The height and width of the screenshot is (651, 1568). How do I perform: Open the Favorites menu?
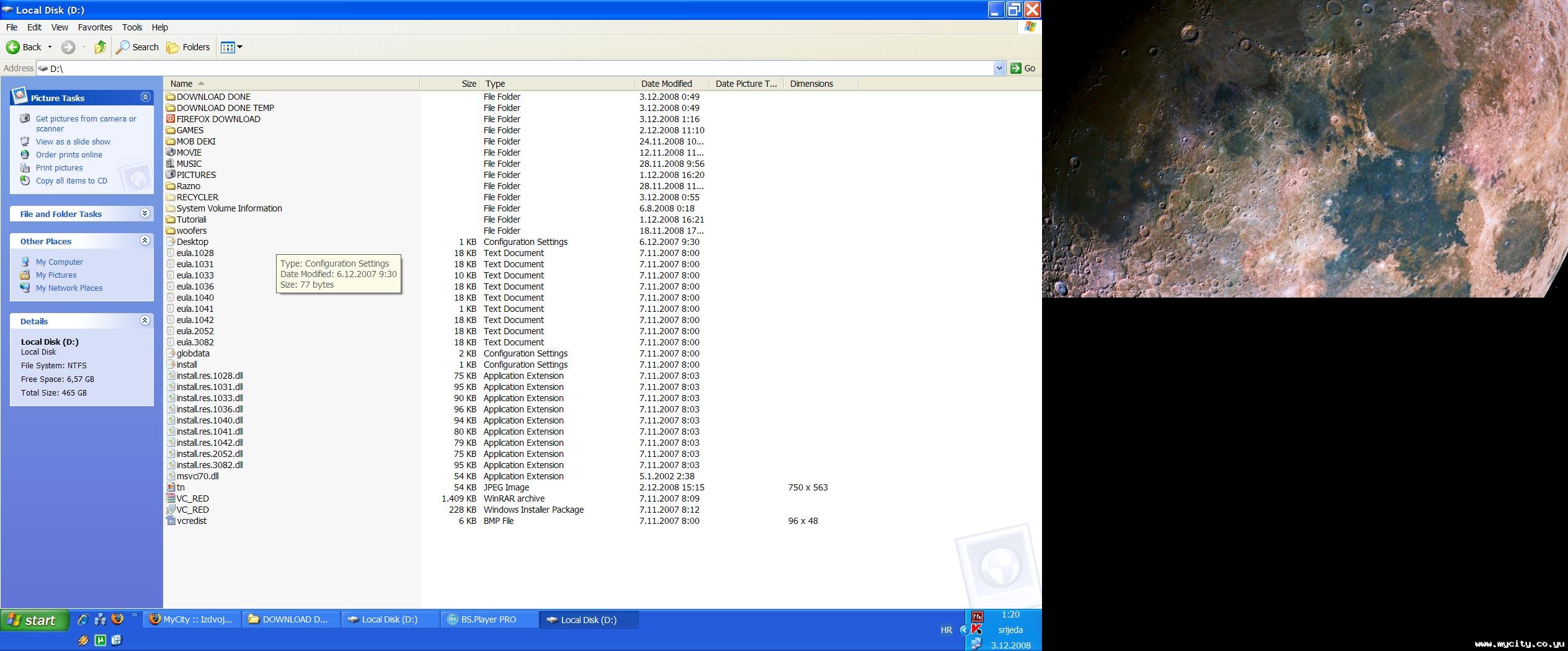pos(95,27)
